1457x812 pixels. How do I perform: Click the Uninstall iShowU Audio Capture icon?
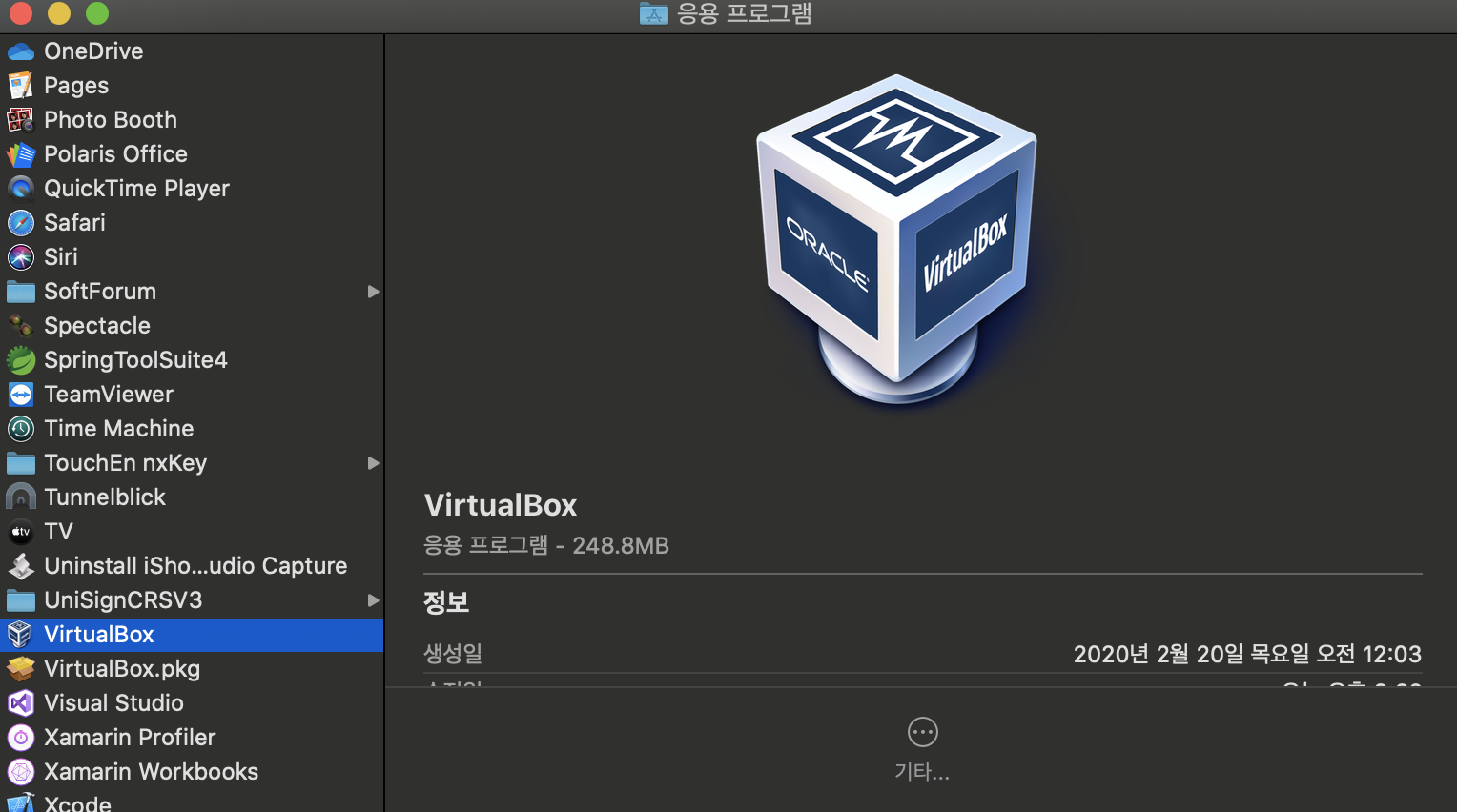21,566
